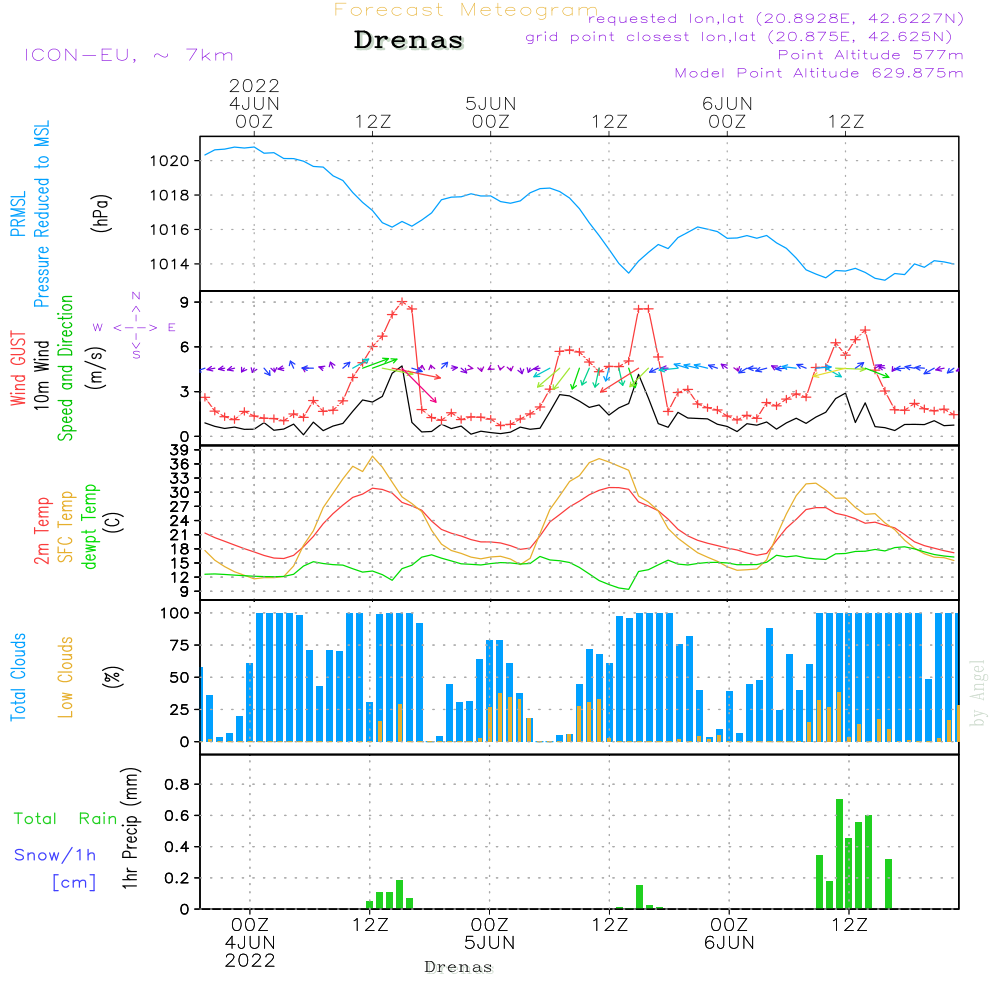Select the blue 'Snow/1h' legend label

click(55, 855)
